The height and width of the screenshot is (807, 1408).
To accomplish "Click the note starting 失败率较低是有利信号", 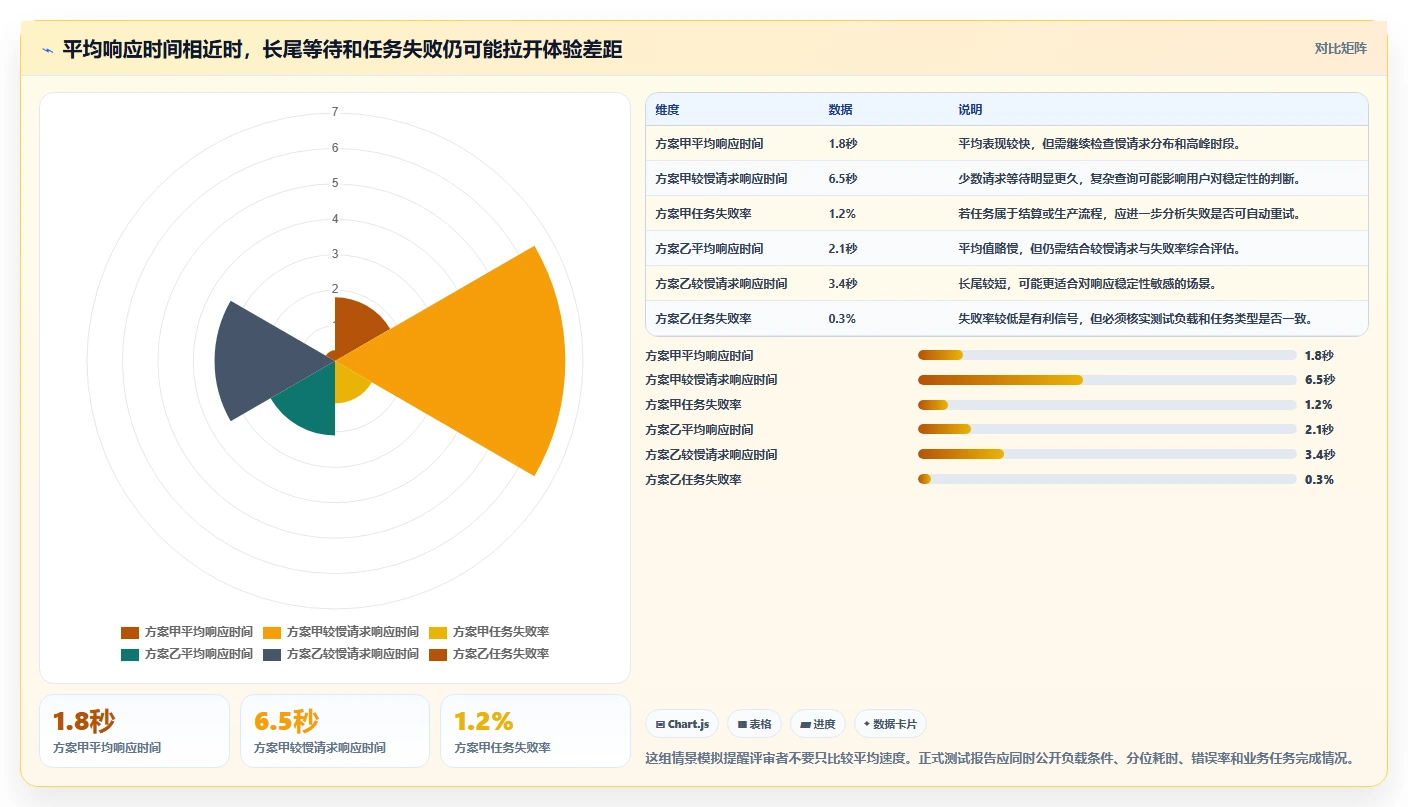I will pos(1135,319).
